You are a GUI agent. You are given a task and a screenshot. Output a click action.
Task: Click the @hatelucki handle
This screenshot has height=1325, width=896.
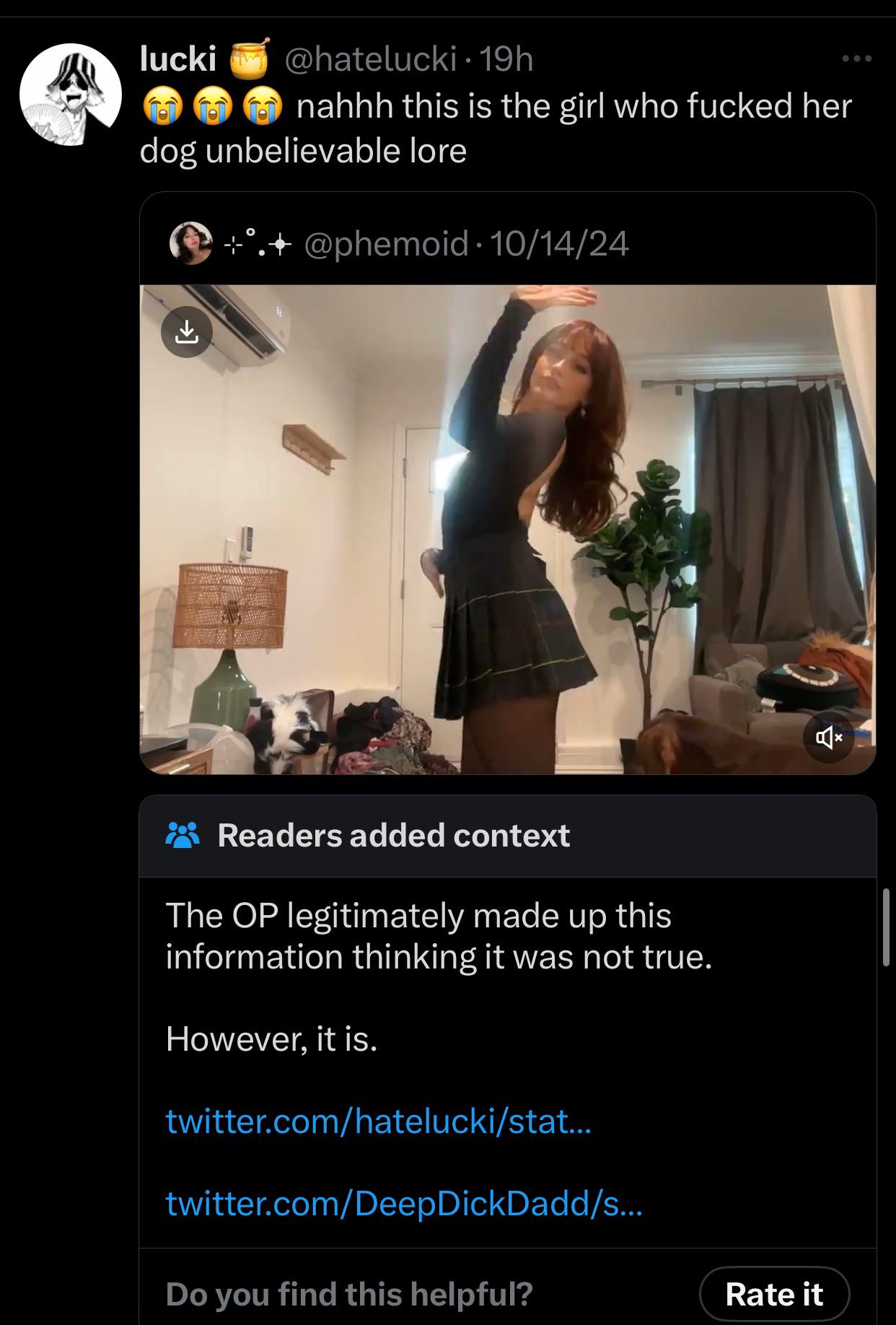pyautogui.click(x=372, y=59)
